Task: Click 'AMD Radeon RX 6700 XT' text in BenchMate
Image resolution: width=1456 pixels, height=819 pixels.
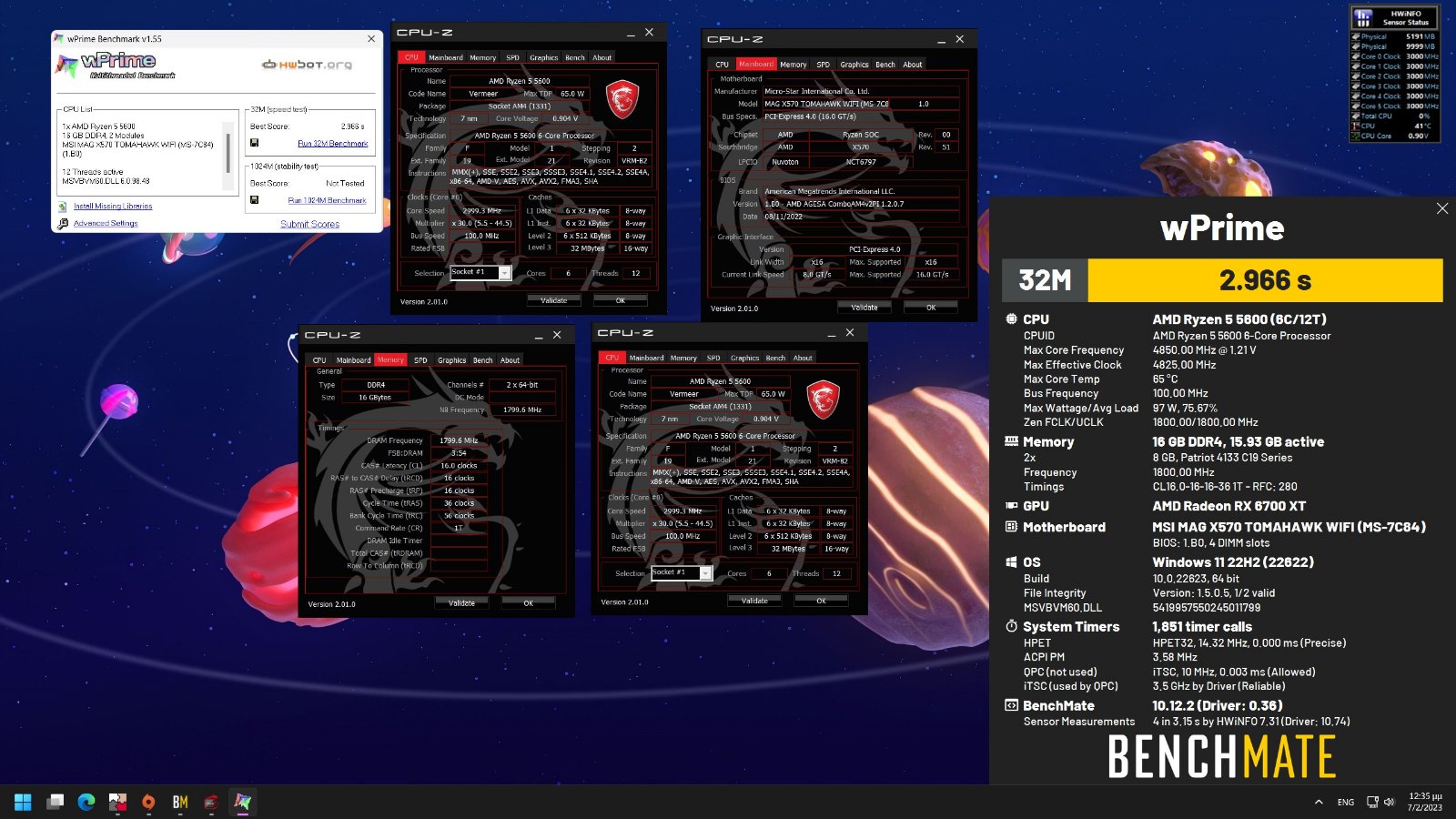Action: click(1228, 506)
